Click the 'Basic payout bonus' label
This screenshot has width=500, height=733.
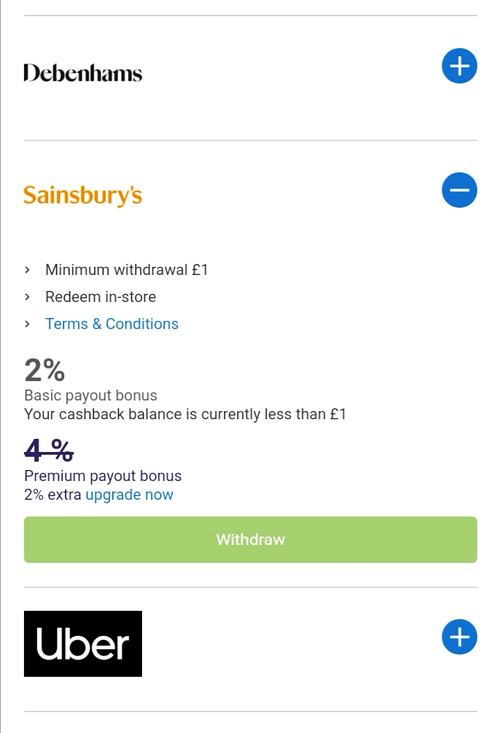[91, 395]
